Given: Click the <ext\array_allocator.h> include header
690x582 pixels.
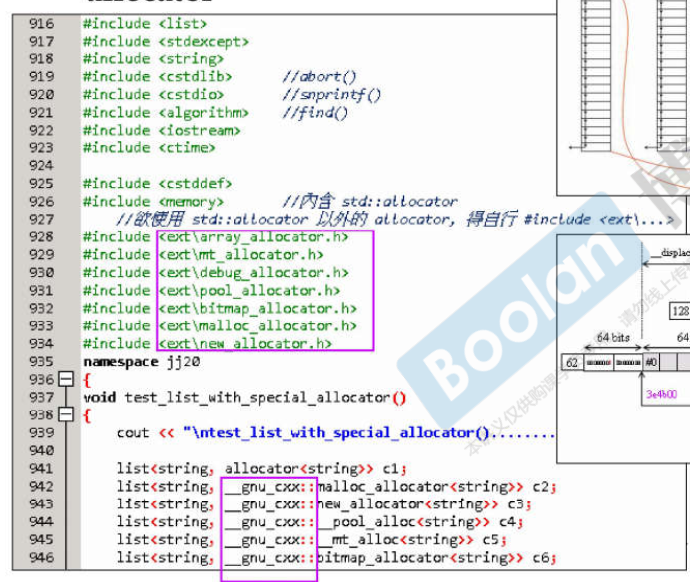Looking at the screenshot, I should pyautogui.click(x=253, y=237).
